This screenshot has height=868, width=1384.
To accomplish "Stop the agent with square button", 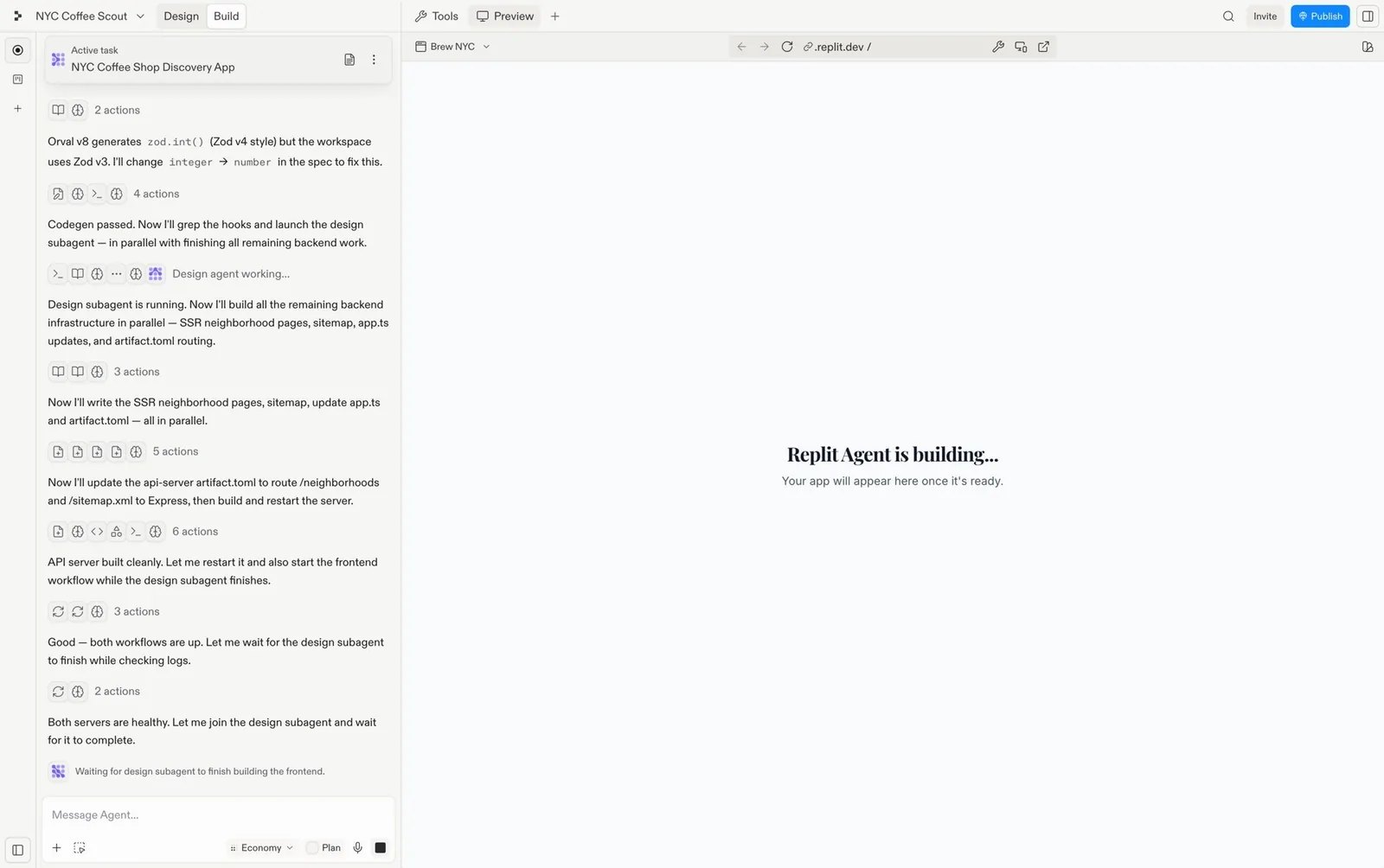I will click(x=380, y=848).
